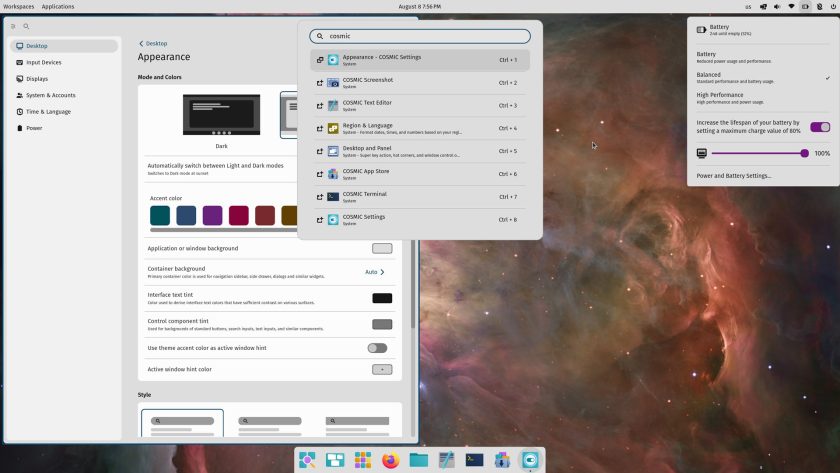Screen dimensions: 840x473
Task: Select the High Performance power profile
Action: (x=763, y=98)
